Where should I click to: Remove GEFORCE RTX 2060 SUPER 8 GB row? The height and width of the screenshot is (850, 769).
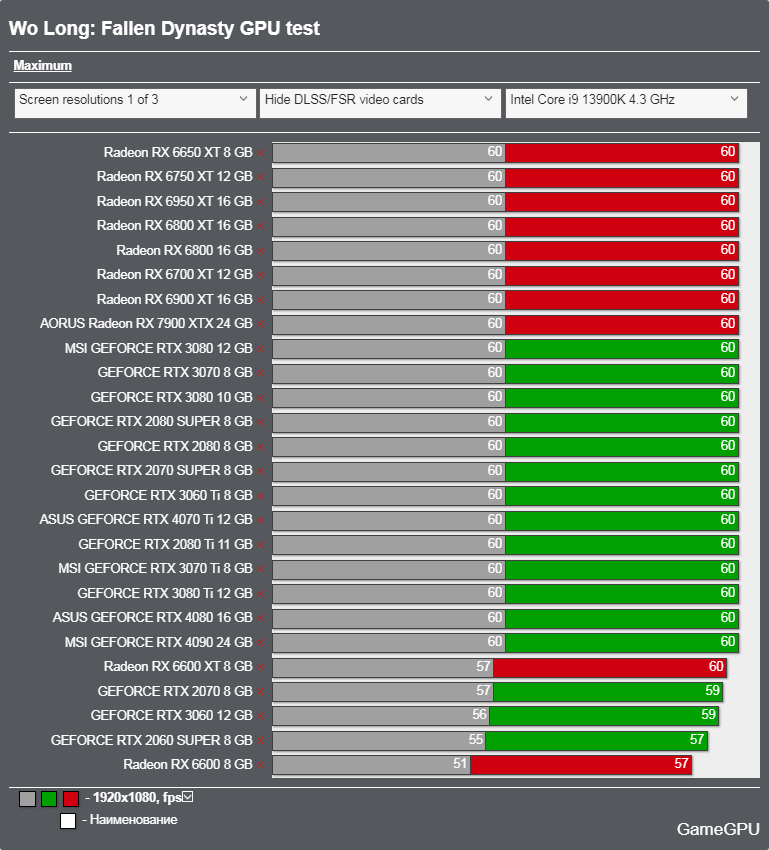coord(261,741)
